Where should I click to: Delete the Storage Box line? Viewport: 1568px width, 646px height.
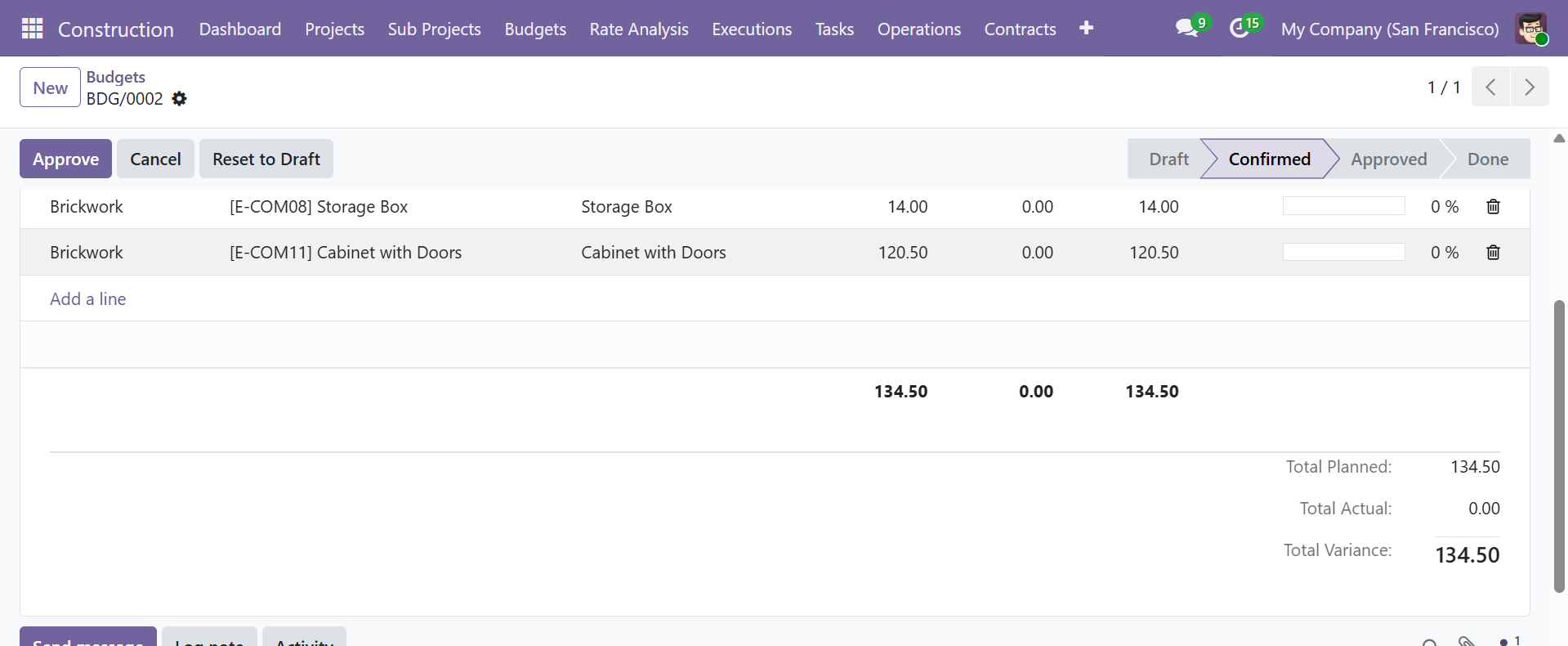pos(1493,207)
